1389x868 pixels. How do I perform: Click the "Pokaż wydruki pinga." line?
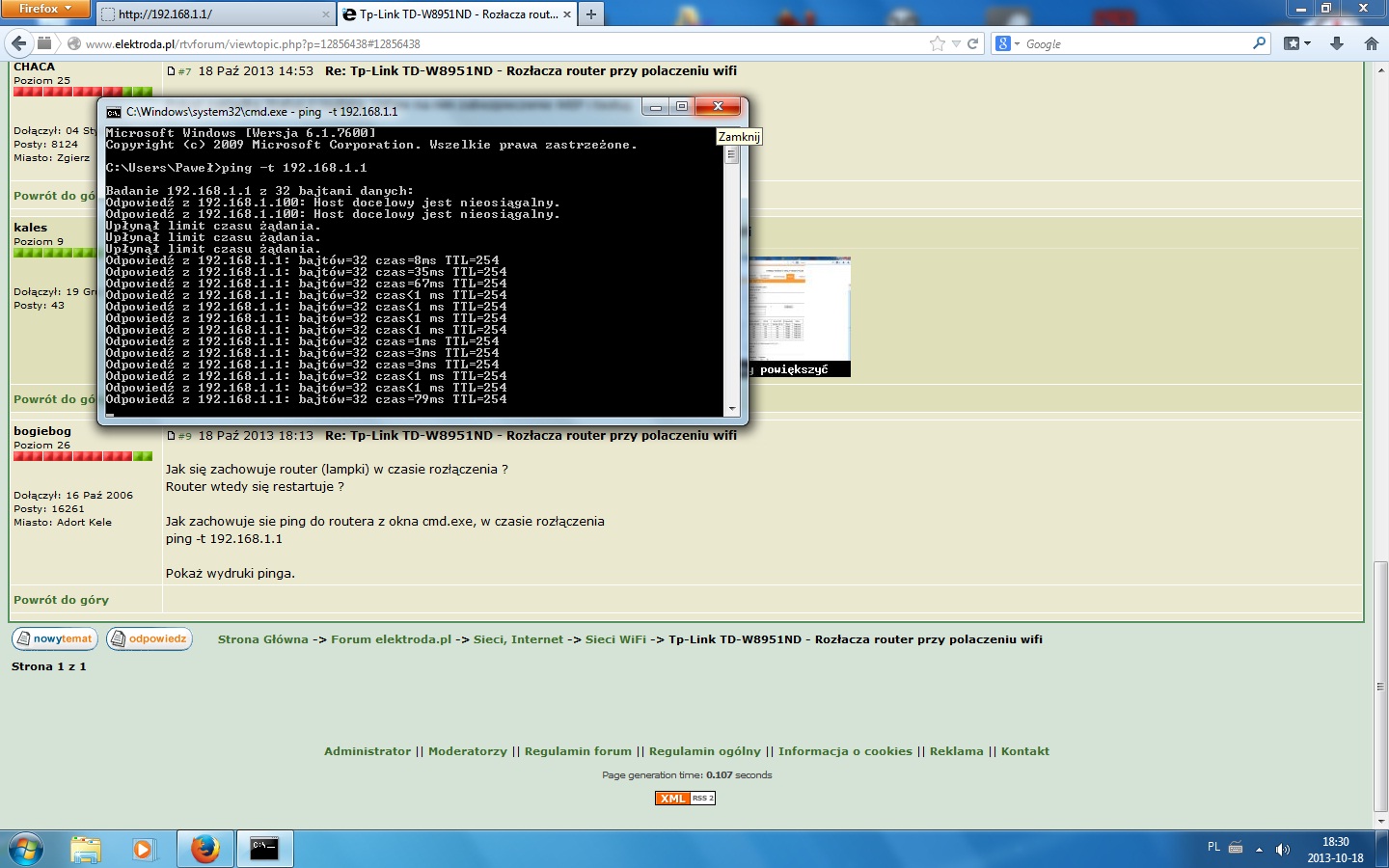[231, 574]
